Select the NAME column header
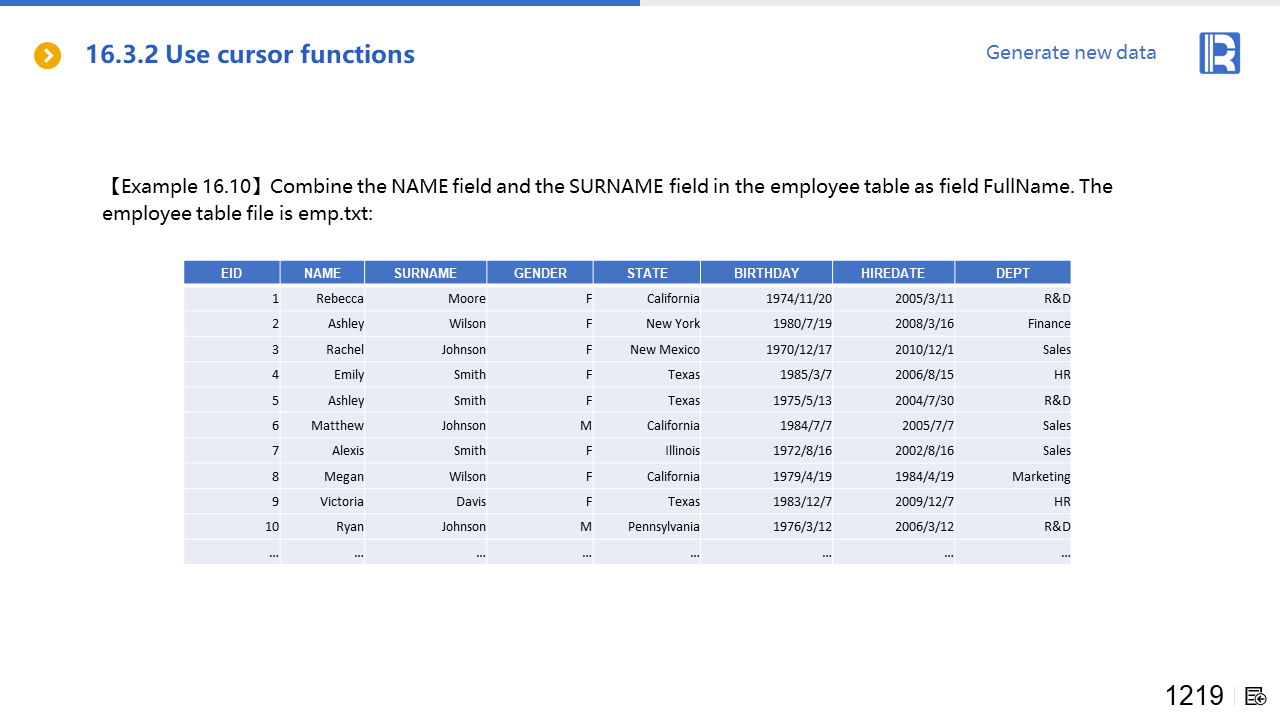Image resolution: width=1280 pixels, height=720 pixels. coord(322,273)
